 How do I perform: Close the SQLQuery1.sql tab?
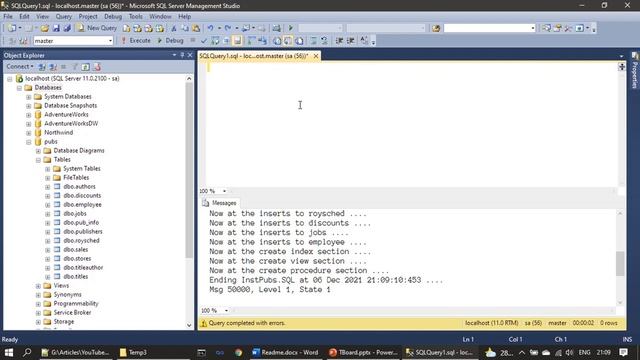[316, 56]
